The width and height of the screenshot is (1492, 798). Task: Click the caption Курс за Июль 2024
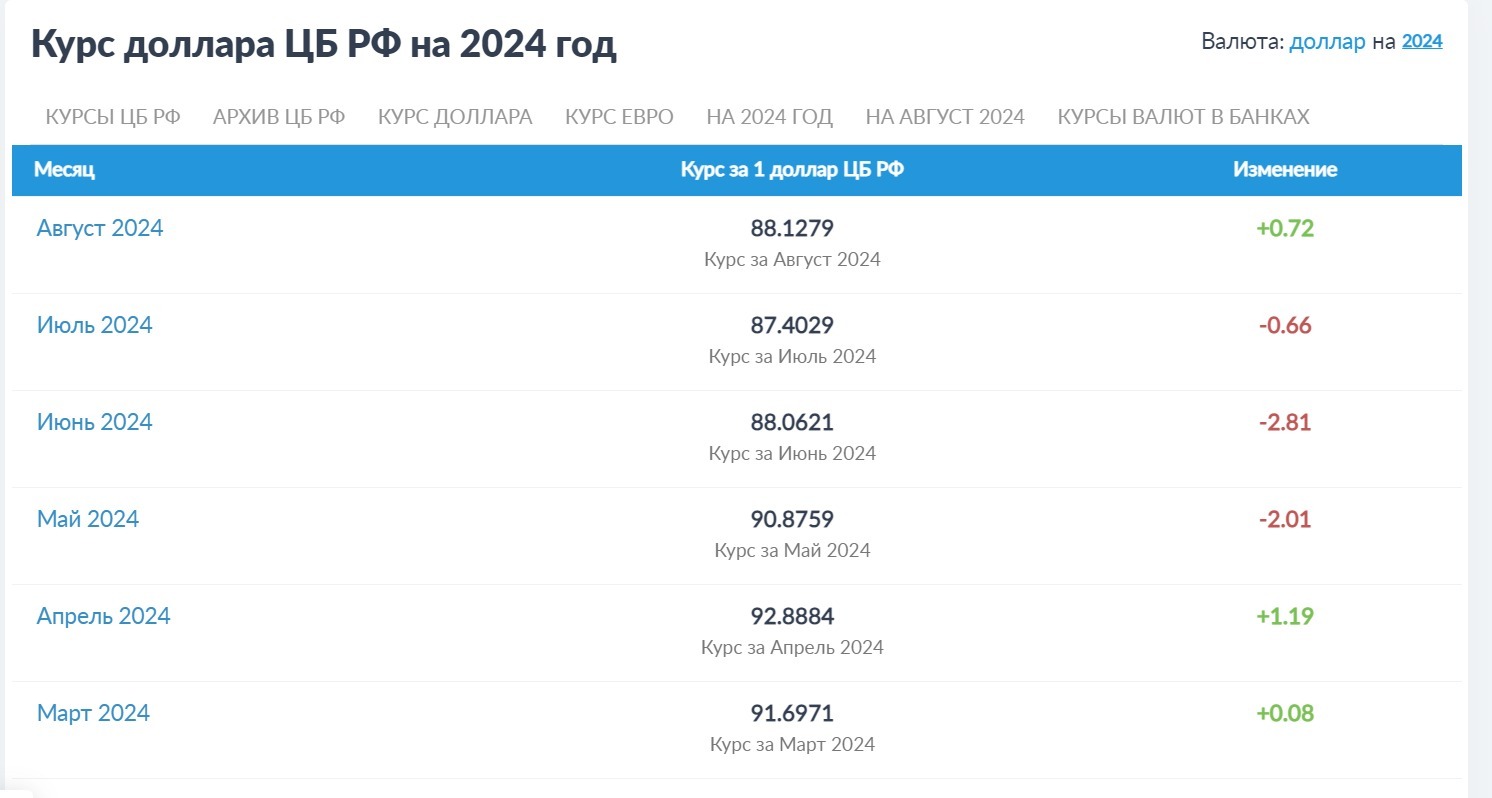(792, 357)
